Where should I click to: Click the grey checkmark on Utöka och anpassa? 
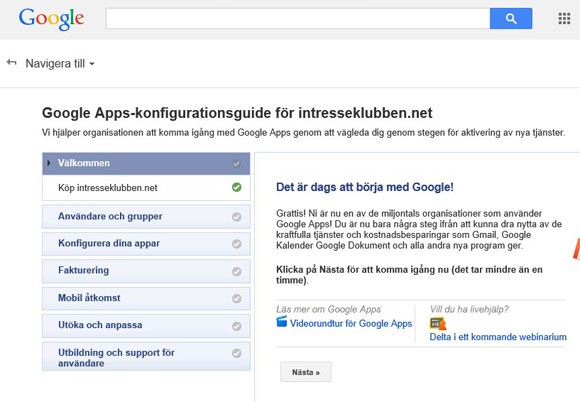(237, 326)
